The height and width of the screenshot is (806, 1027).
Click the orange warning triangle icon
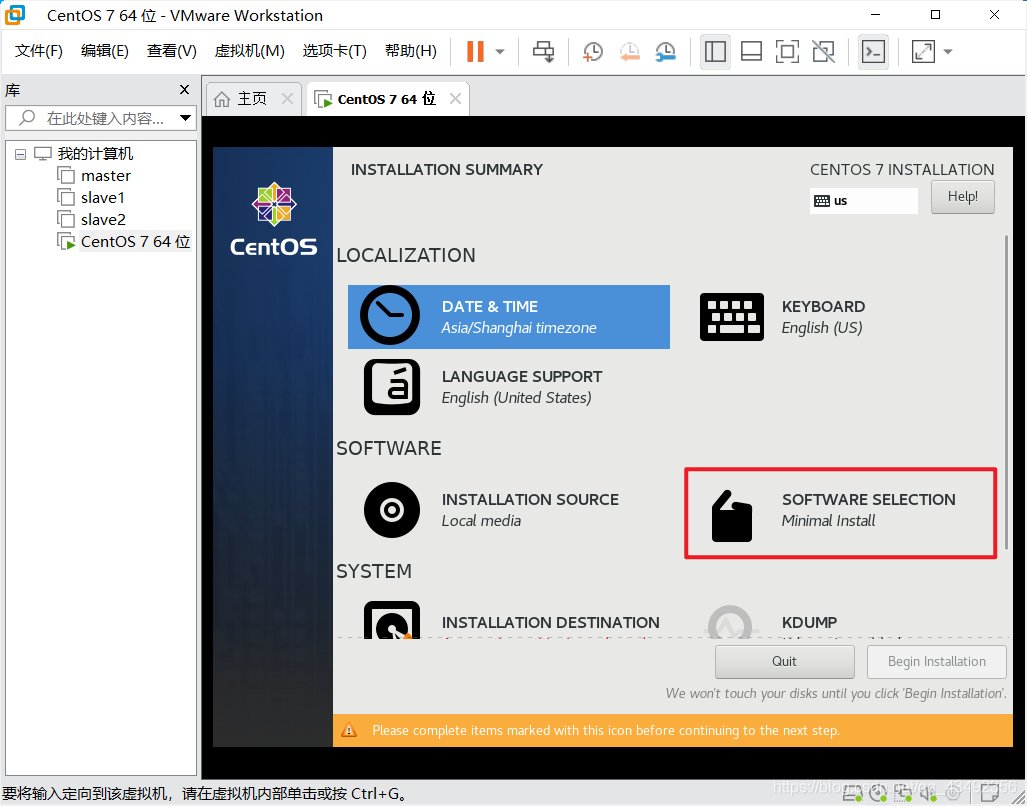[x=349, y=730]
